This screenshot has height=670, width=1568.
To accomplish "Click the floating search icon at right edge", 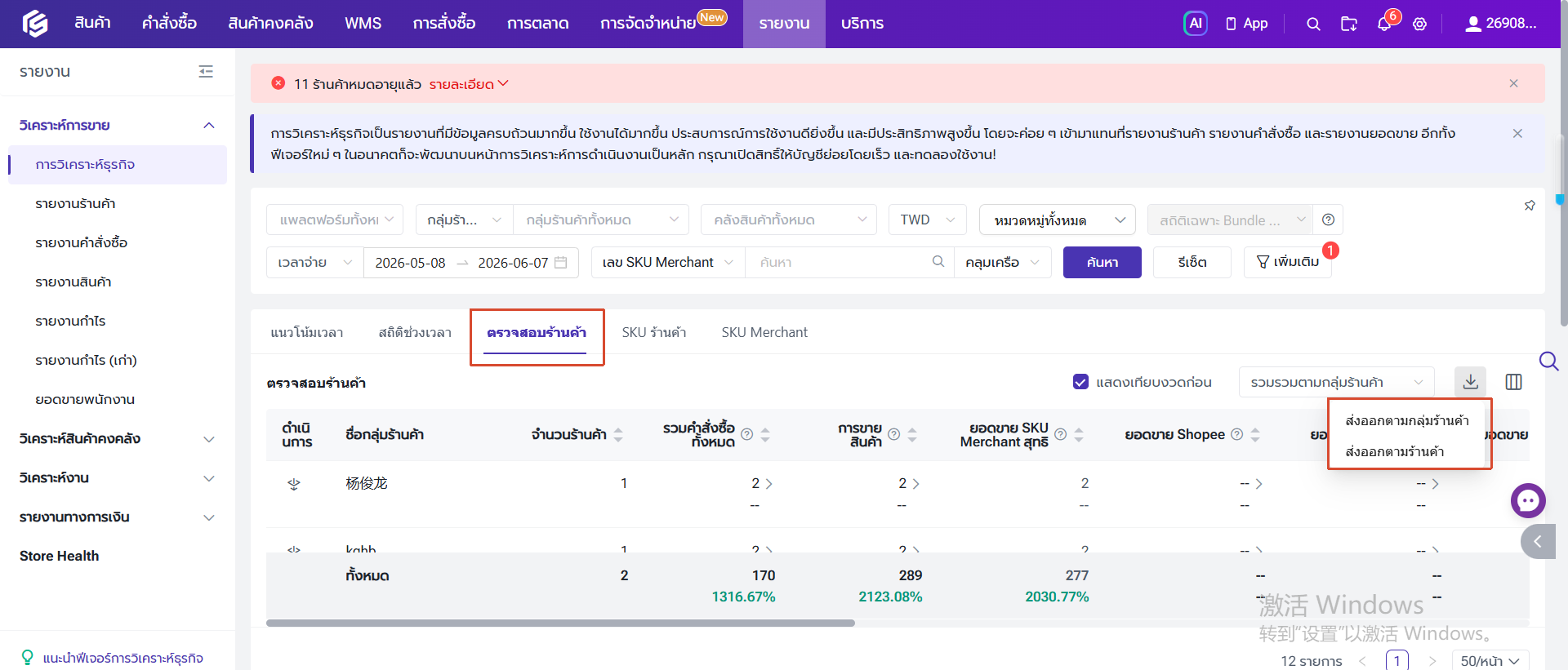I will (x=1548, y=361).
